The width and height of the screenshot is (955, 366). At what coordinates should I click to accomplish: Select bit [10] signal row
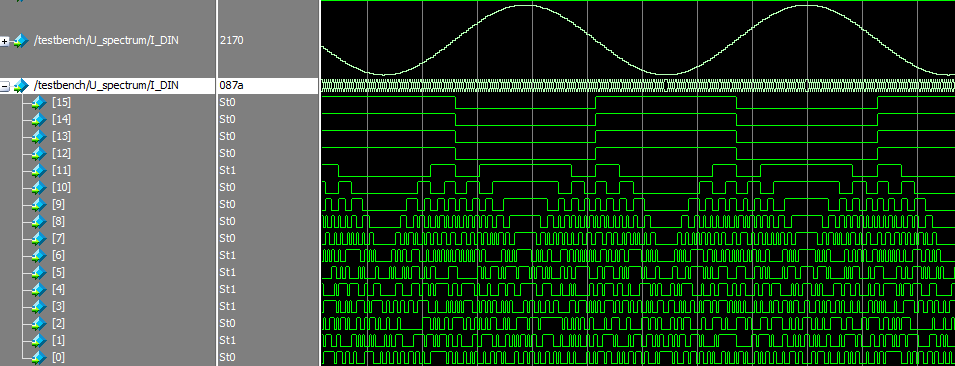[62, 187]
